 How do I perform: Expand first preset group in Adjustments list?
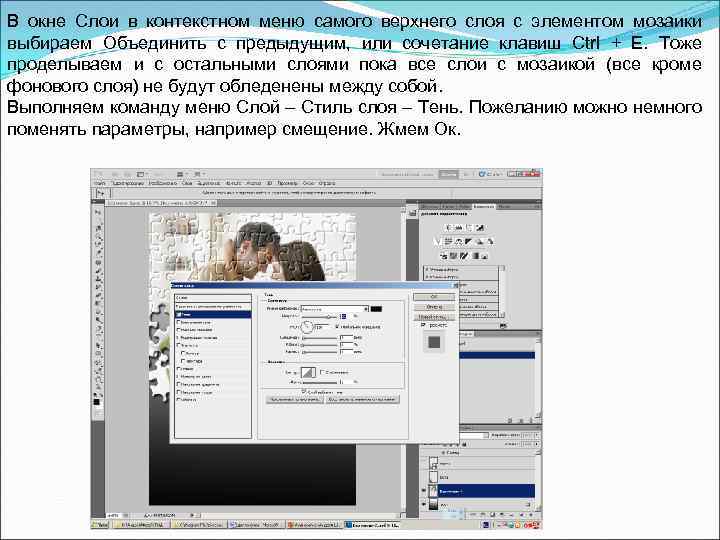427,270
